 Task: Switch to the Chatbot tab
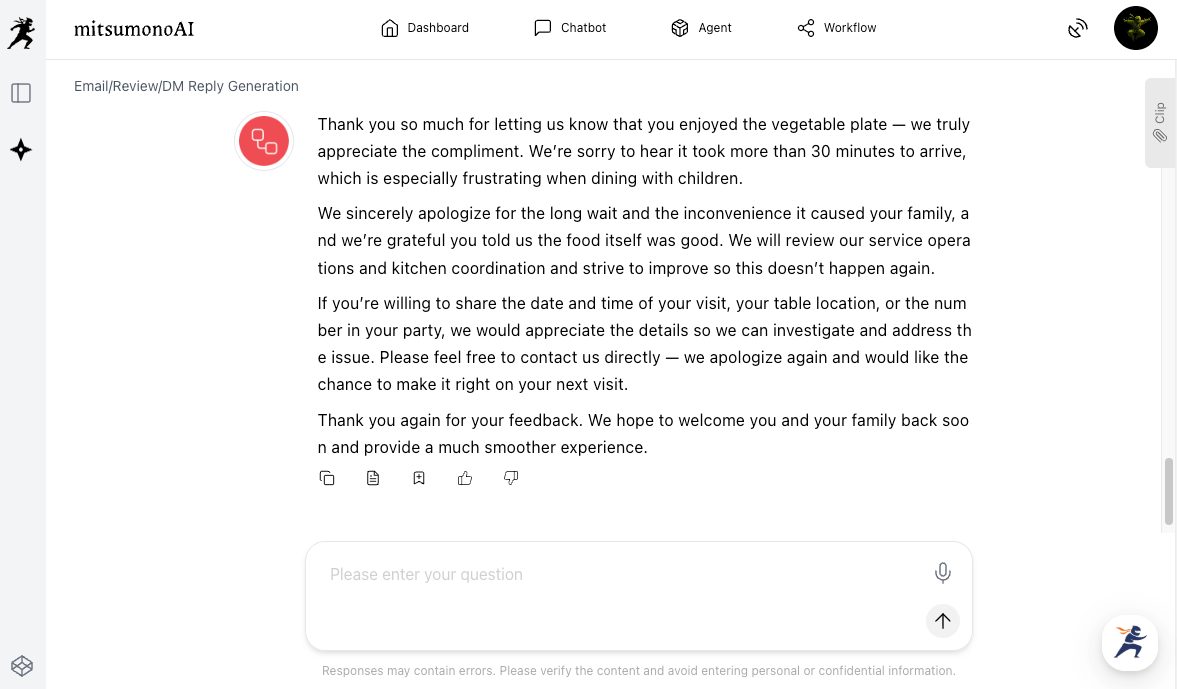point(570,28)
